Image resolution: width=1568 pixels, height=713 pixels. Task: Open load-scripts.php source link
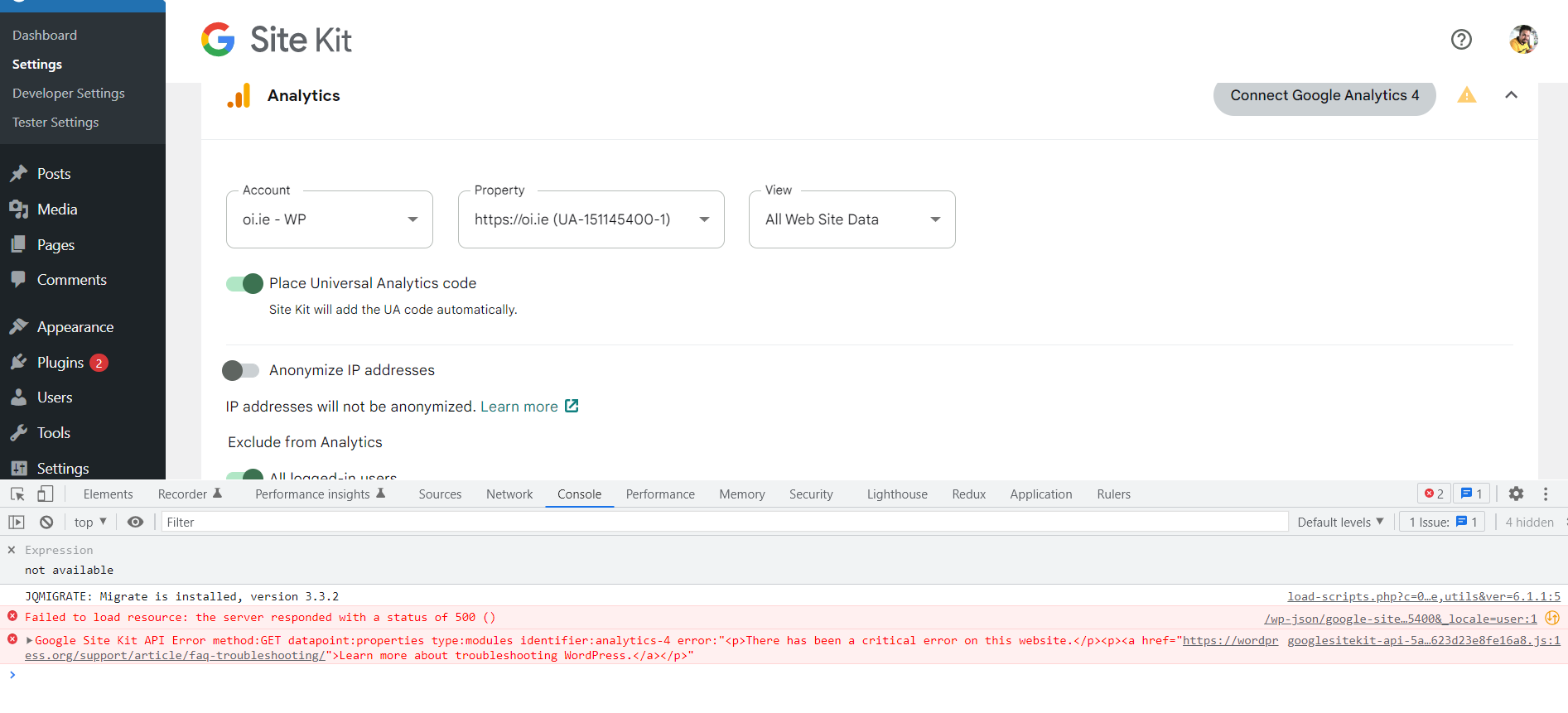[1424, 596]
